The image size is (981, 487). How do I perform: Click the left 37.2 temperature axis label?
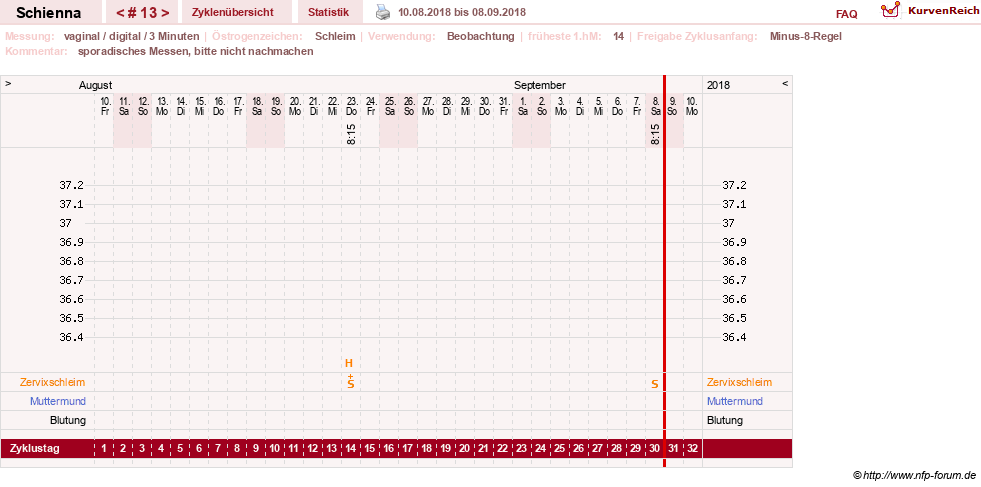tap(71, 185)
